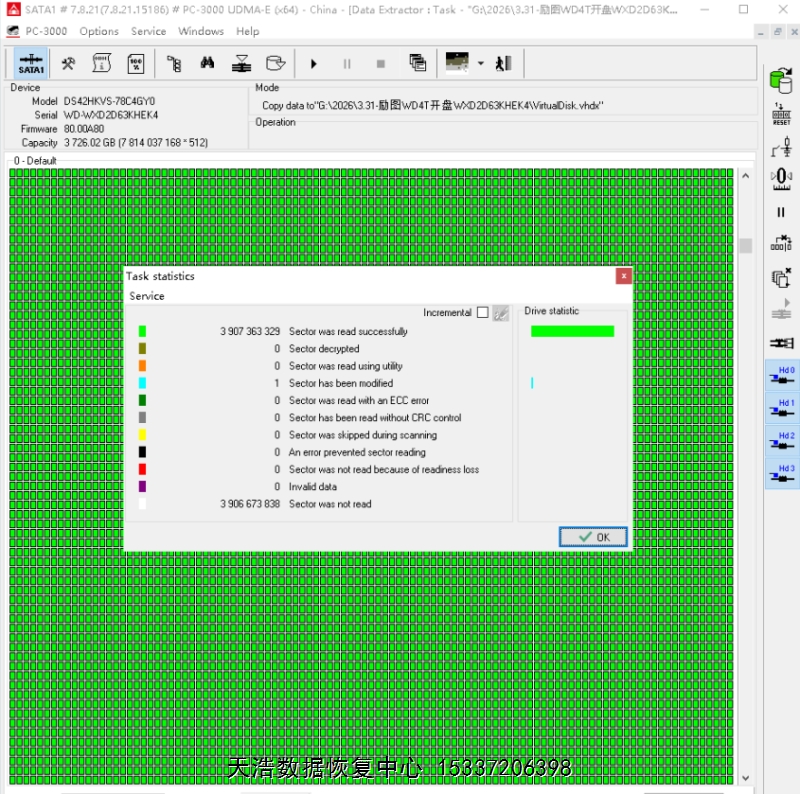Open the Options menu
The width and height of the screenshot is (800, 794).
click(99, 31)
